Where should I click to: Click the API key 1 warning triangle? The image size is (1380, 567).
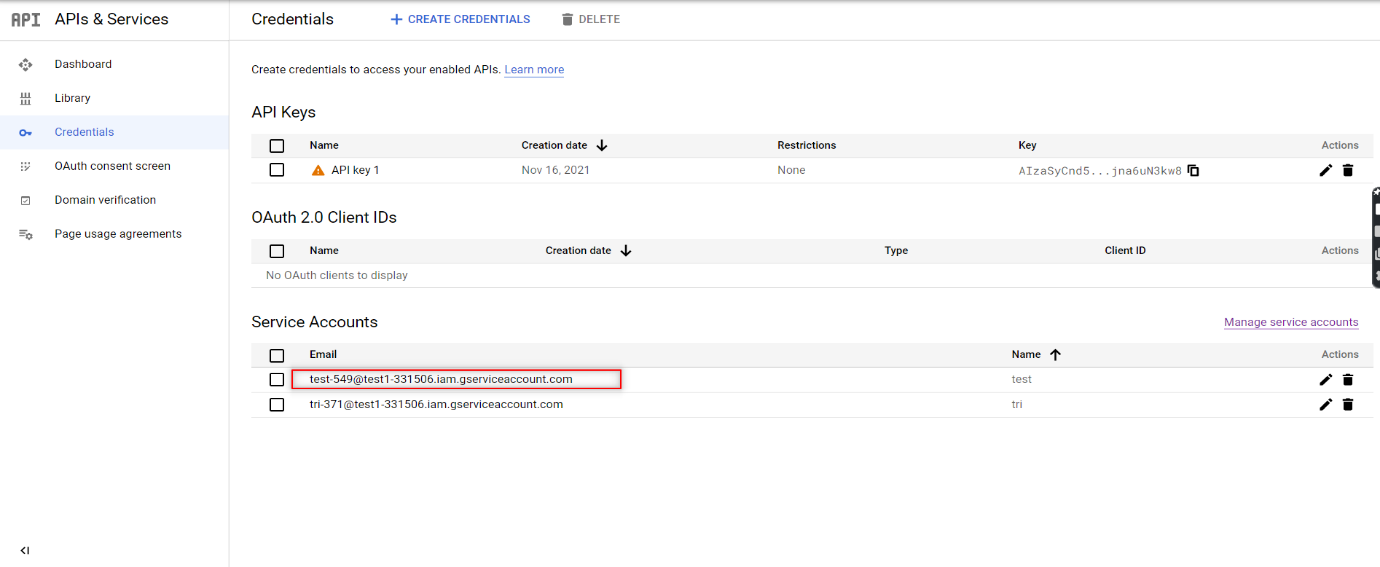(318, 171)
